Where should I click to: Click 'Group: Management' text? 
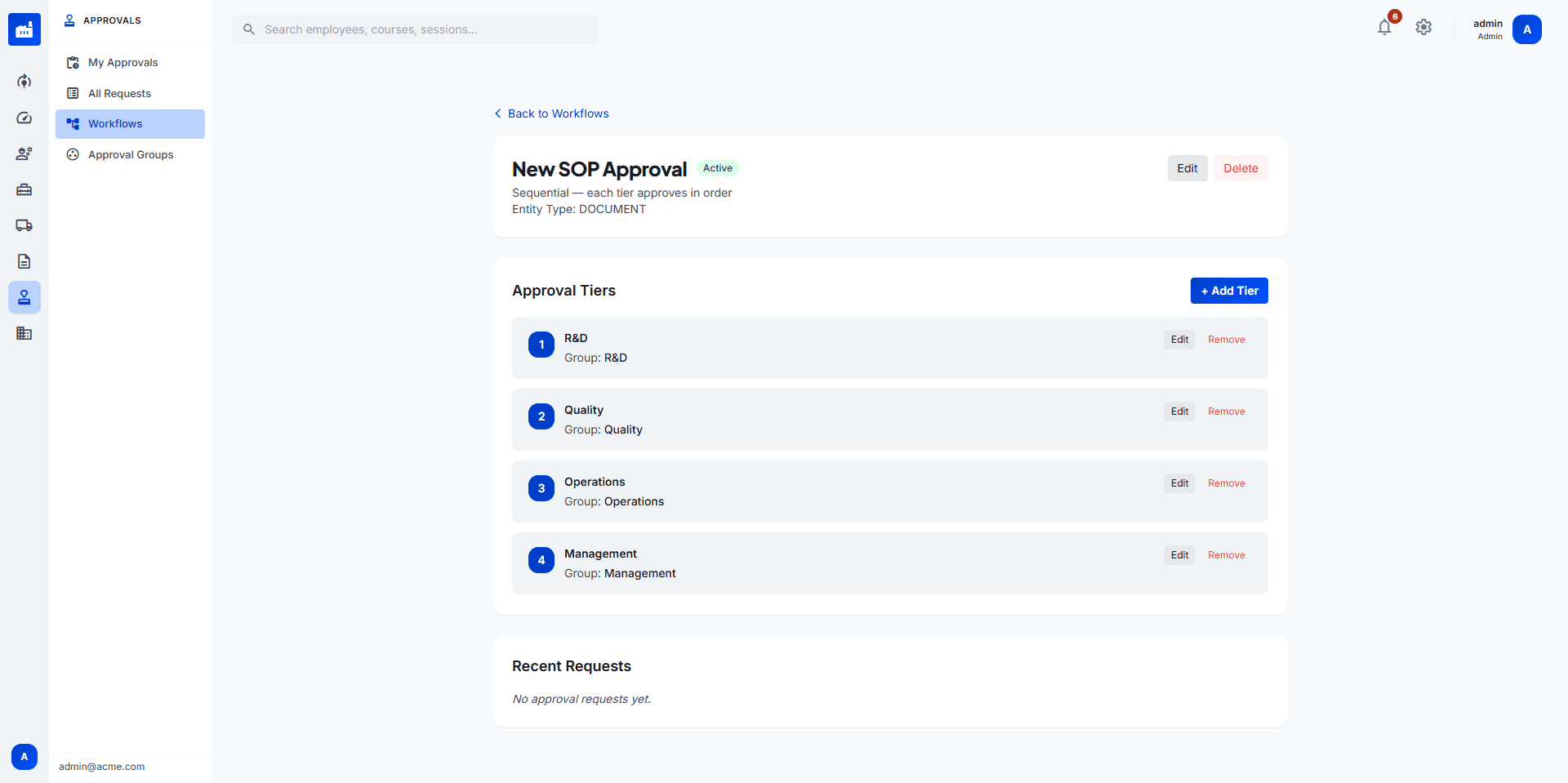[x=620, y=573]
